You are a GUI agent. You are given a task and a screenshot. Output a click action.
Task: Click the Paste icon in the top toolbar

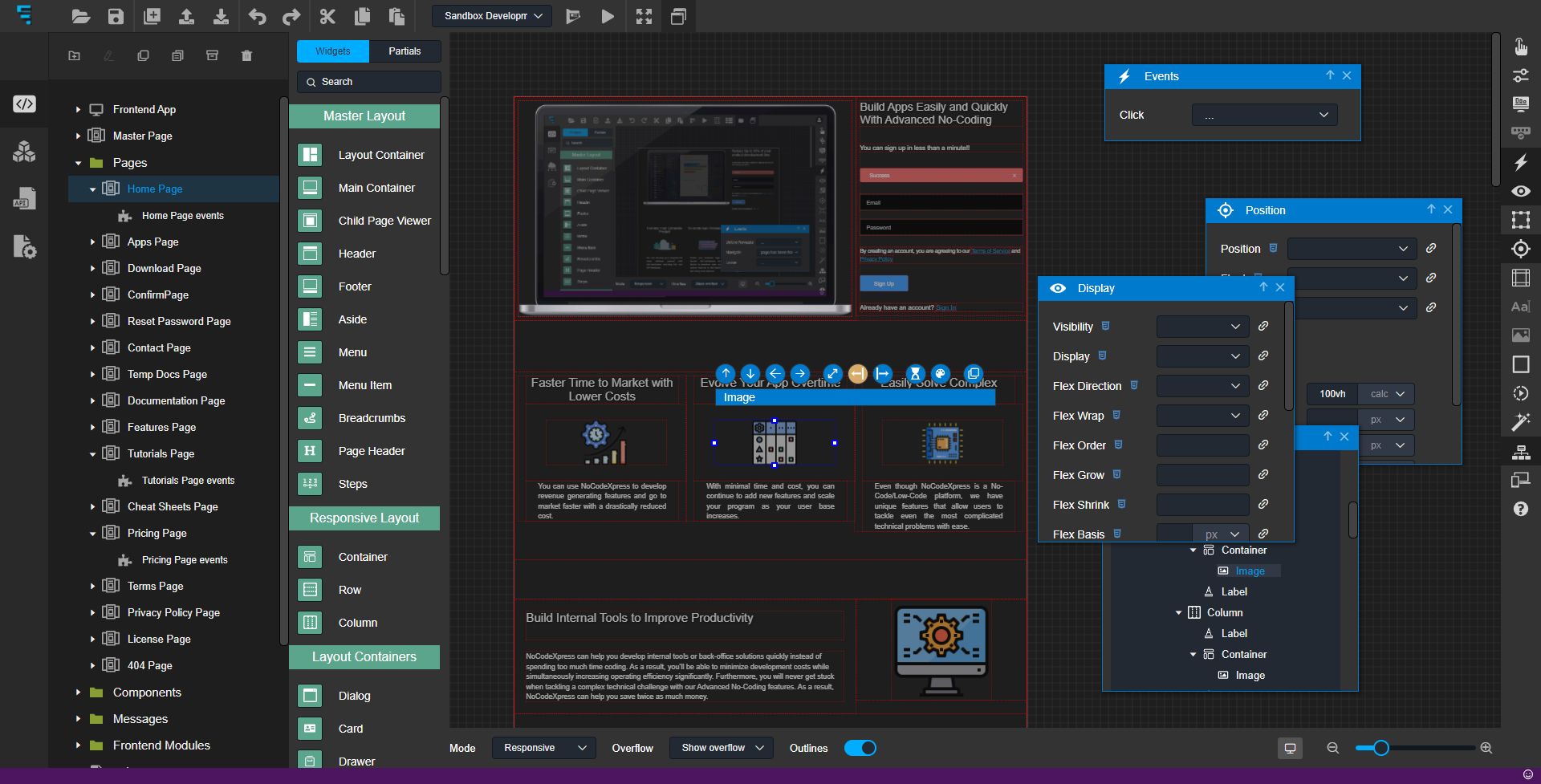(x=397, y=16)
